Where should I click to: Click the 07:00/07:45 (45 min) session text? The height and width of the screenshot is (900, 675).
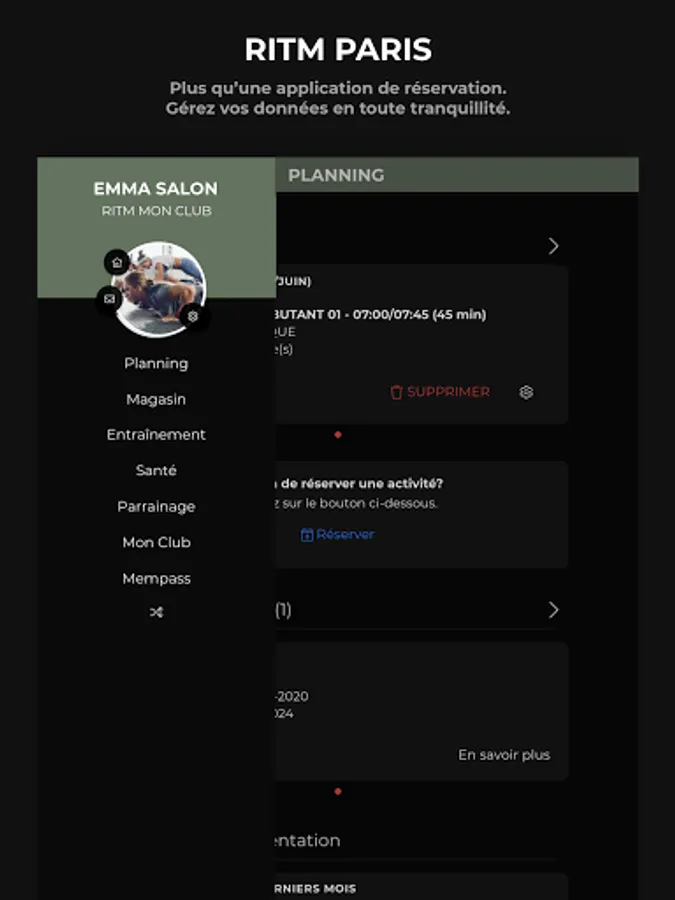click(x=420, y=315)
